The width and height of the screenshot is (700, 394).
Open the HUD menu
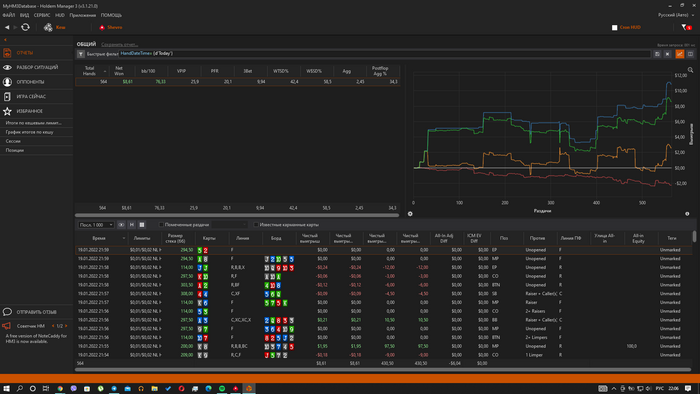pos(60,15)
